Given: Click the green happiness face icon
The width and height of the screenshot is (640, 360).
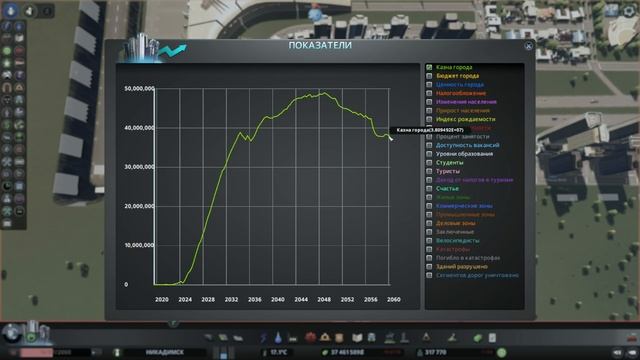Looking at the screenshot, I should click(502, 352).
